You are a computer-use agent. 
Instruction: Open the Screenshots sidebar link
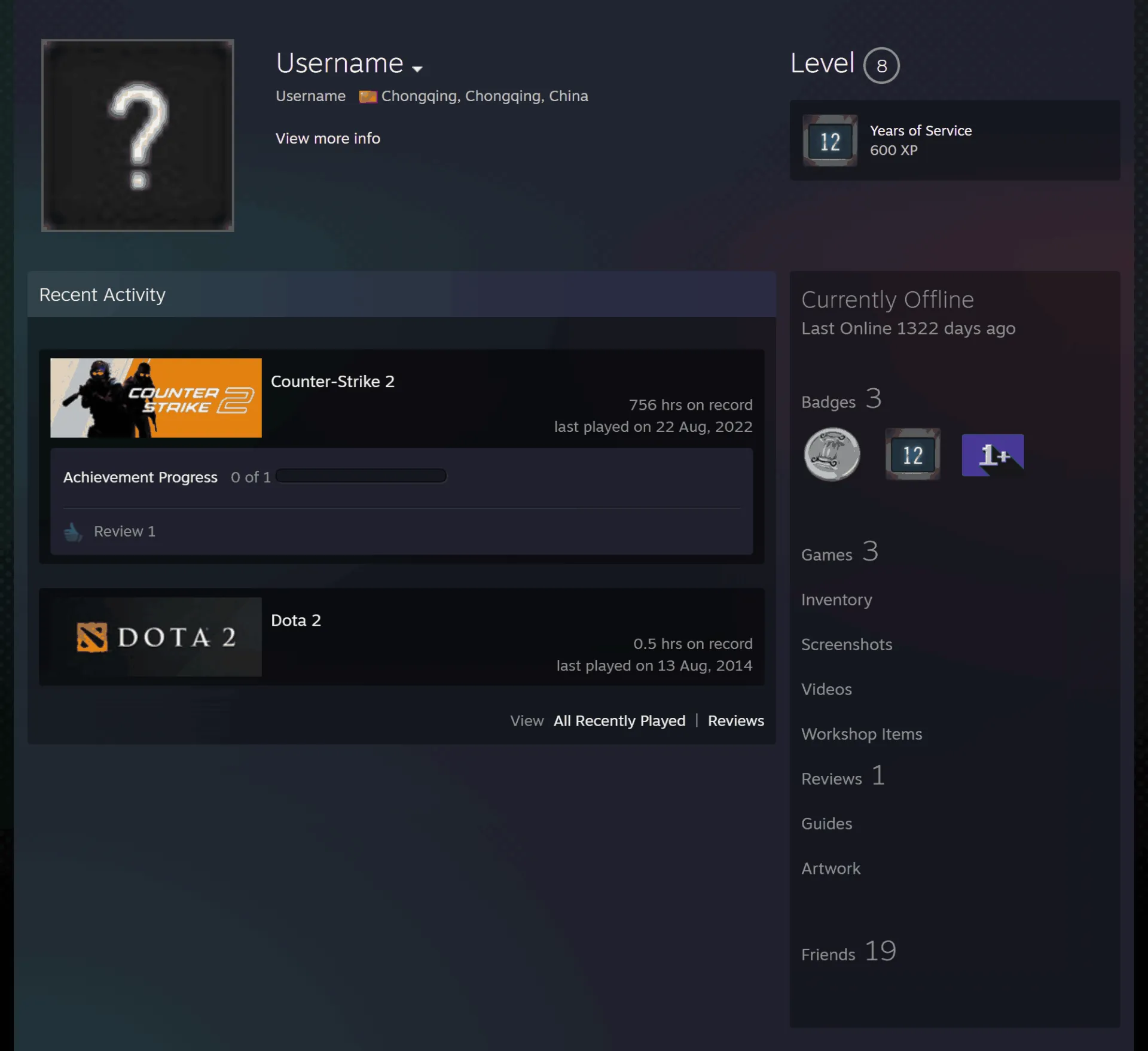click(847, 644)
